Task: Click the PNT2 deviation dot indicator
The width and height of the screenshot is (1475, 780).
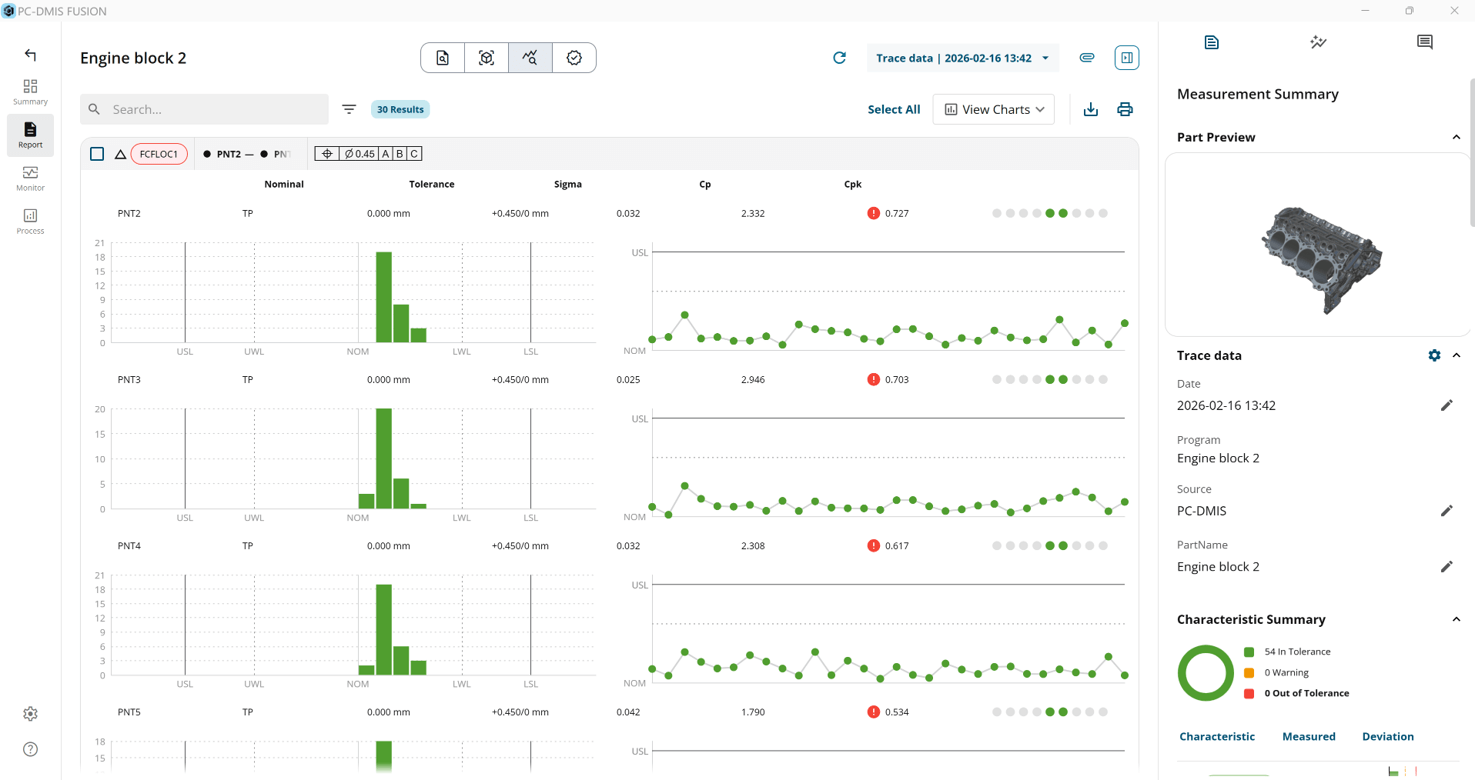Action: pyautogui.click(x=1050, y=213)
